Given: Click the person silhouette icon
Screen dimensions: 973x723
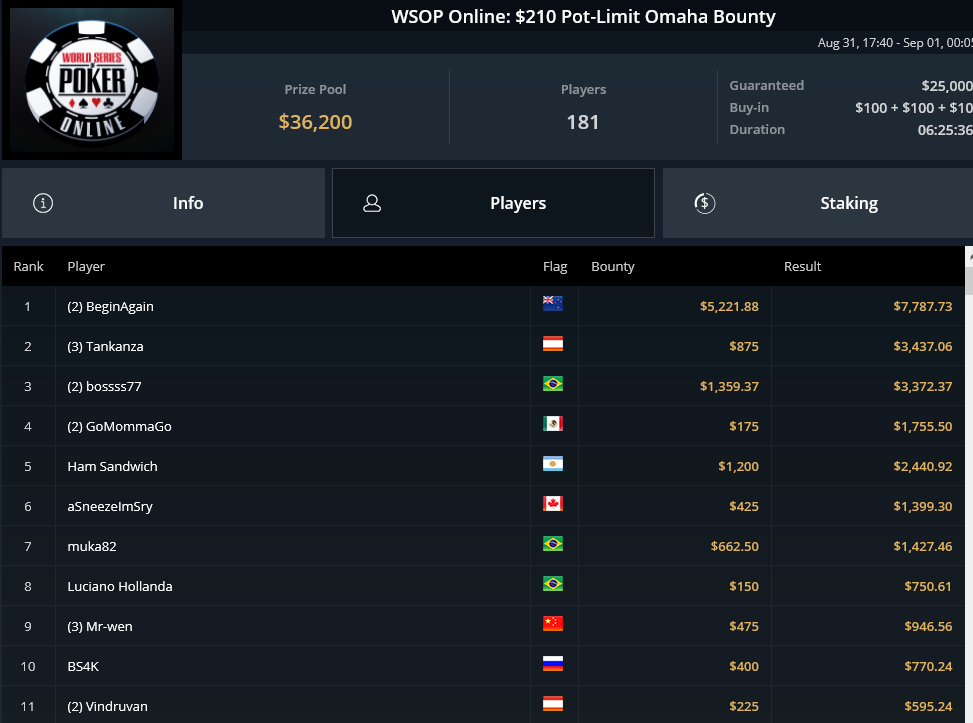Looking at the screenshot, I should point(372,203).
